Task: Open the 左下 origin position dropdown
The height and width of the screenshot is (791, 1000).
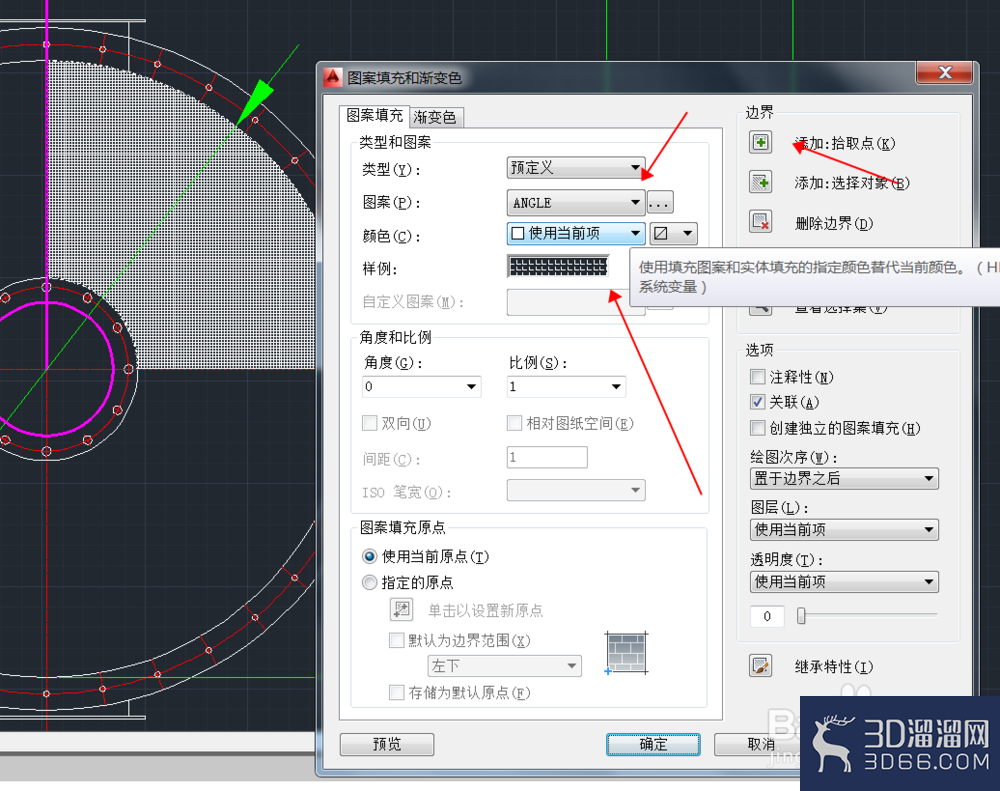Action: (x=504, y=666)
